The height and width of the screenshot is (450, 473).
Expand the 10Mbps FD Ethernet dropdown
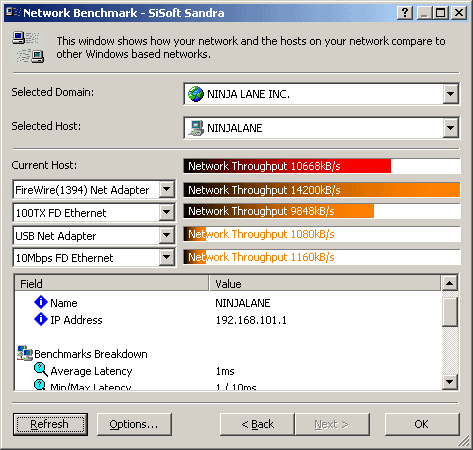point(166,258)
